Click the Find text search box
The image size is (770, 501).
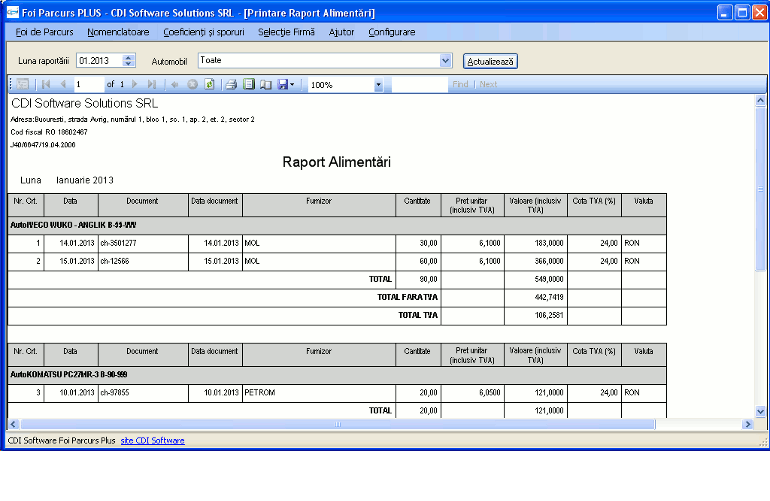click(x=419, y=85)
